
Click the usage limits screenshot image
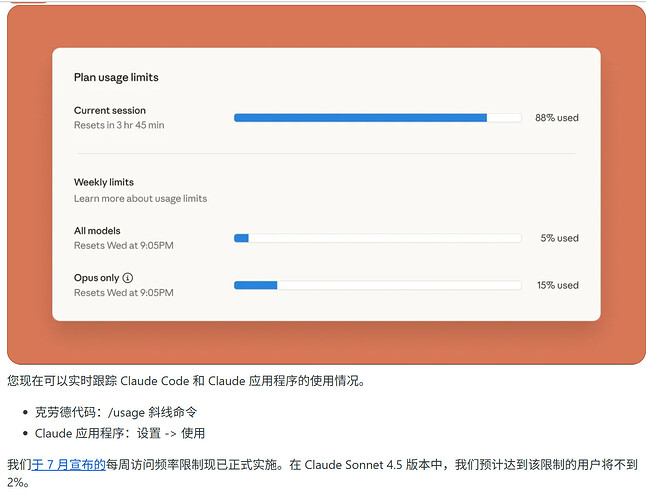tap(326, 185)
